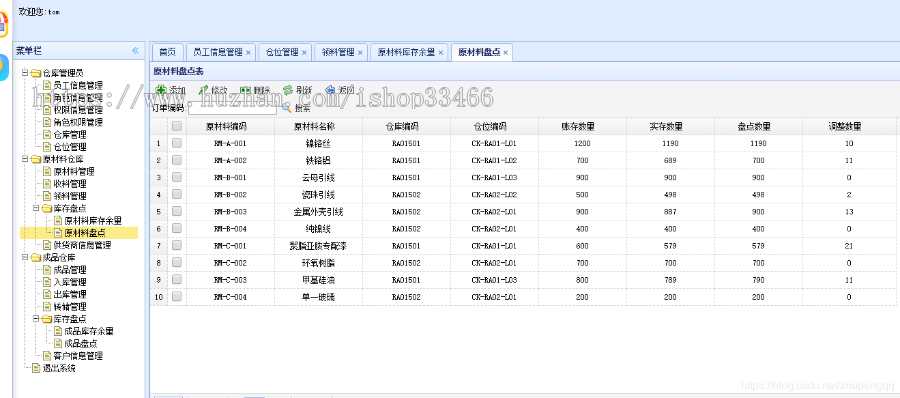Collapse the 仓库管理员 tree node

pos(25,73)
